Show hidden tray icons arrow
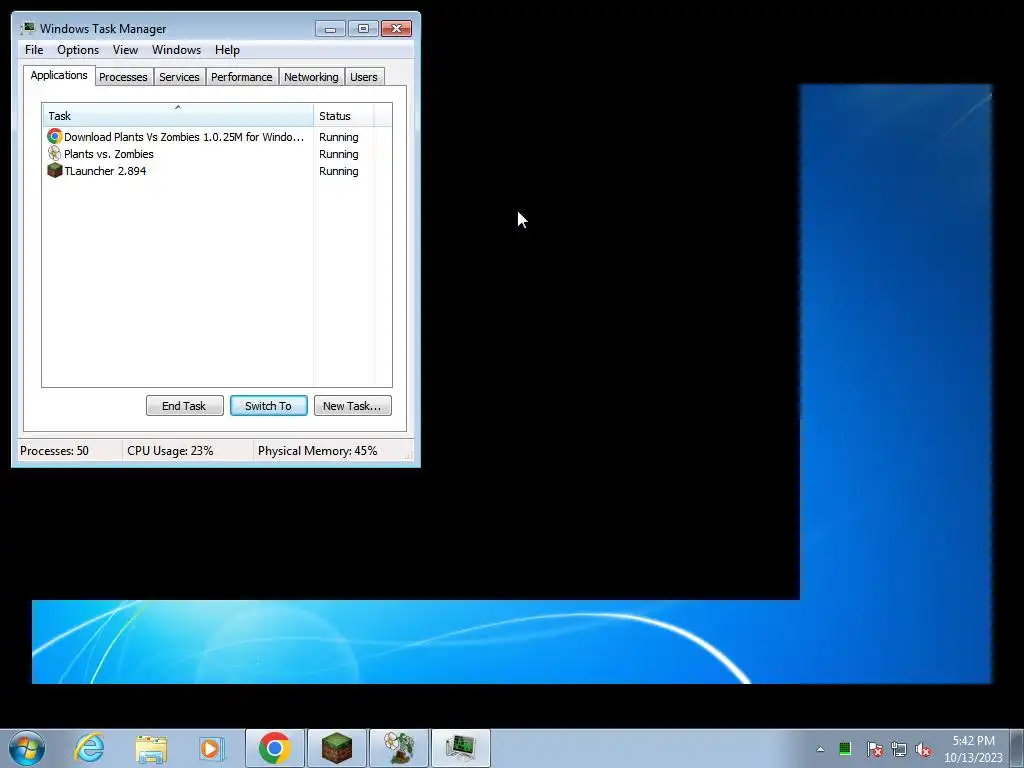The height and width of the screenshot is (768, 1024). (x=820, y=749)
